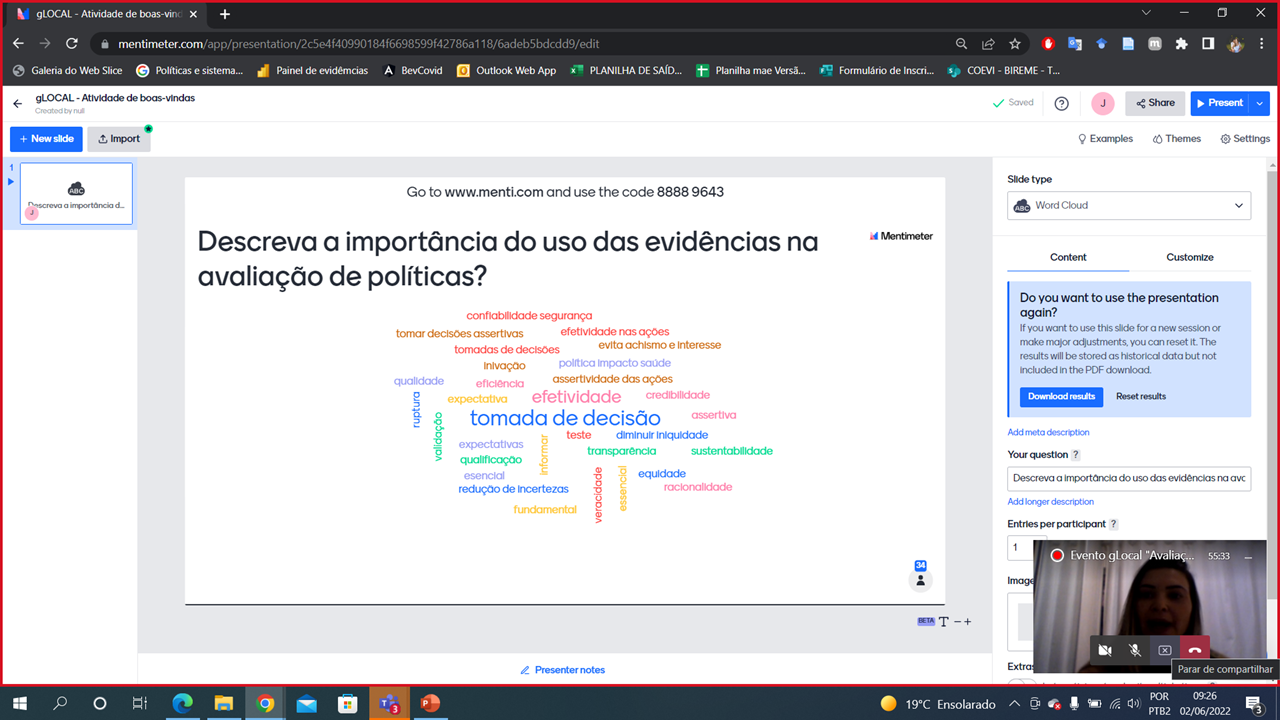
Task: Click the Add meta description link
Action: point(1048,433)
